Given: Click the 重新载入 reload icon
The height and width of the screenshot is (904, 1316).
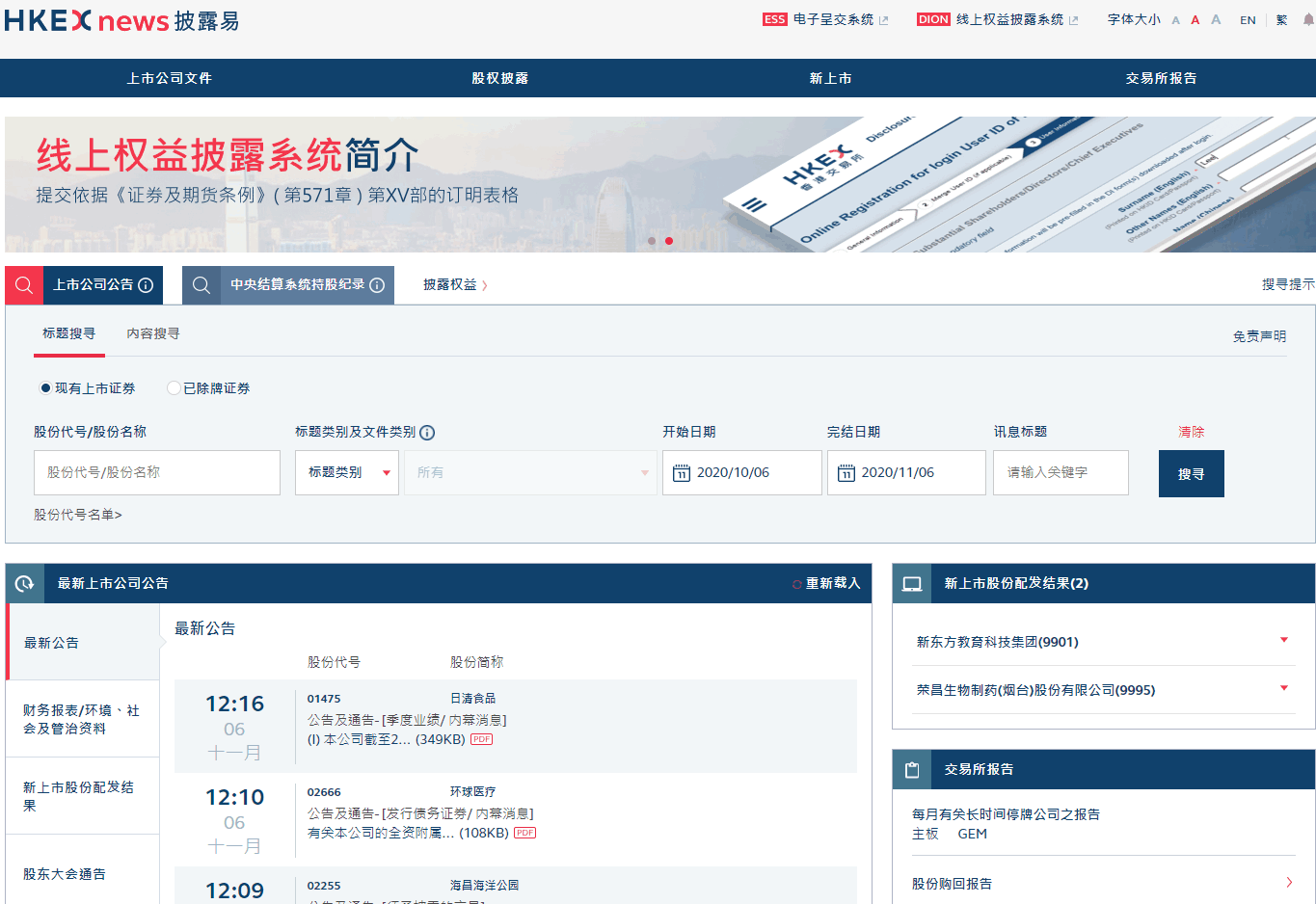Looking at the screenshot, I should 796,584.
